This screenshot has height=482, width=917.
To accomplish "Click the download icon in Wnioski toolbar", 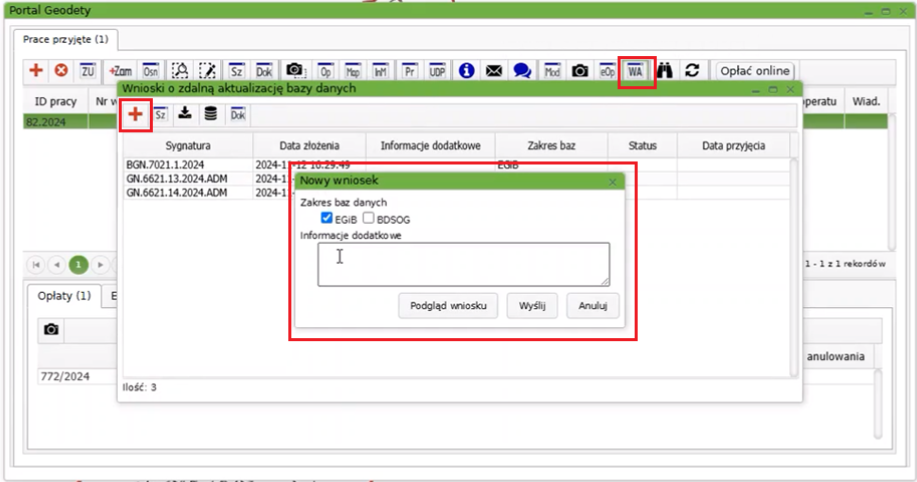I will [186, 115].
